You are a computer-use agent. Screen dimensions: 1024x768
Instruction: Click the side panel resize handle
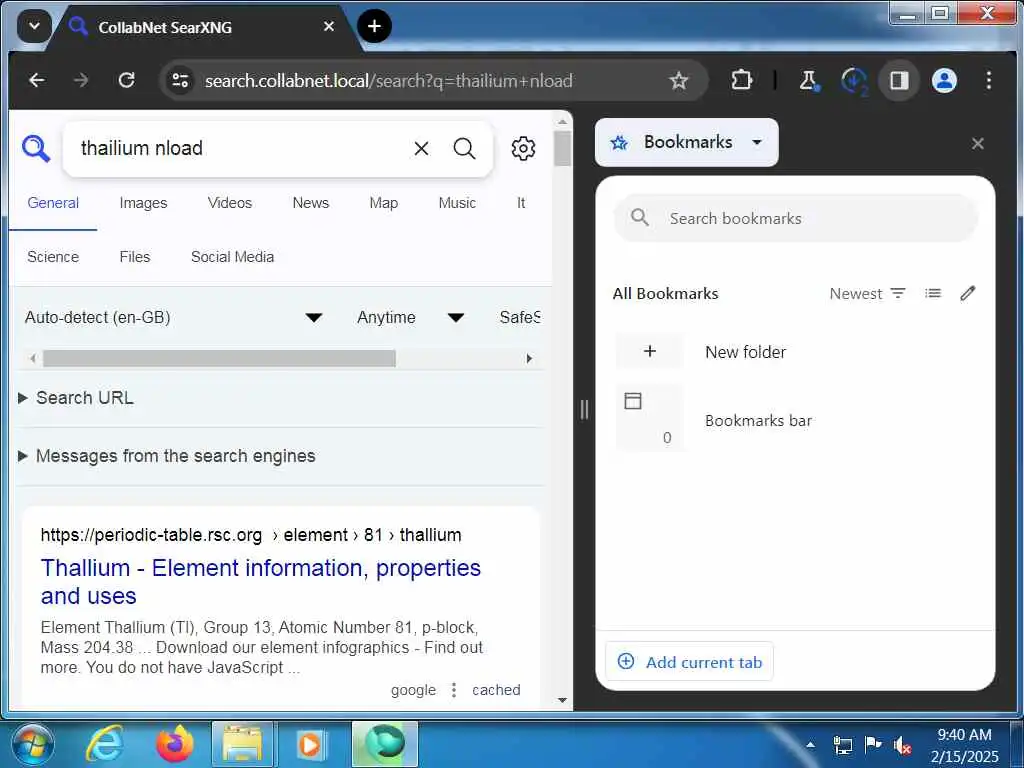point(584,409)
